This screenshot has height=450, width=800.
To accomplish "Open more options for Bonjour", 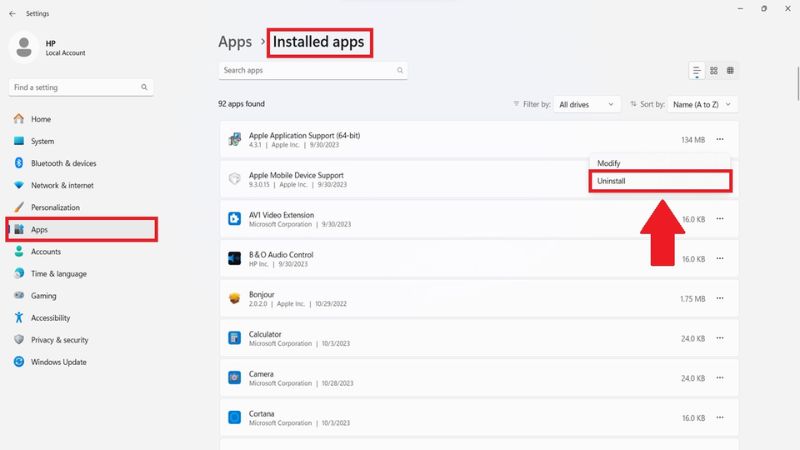I will [x=719, y=299].
